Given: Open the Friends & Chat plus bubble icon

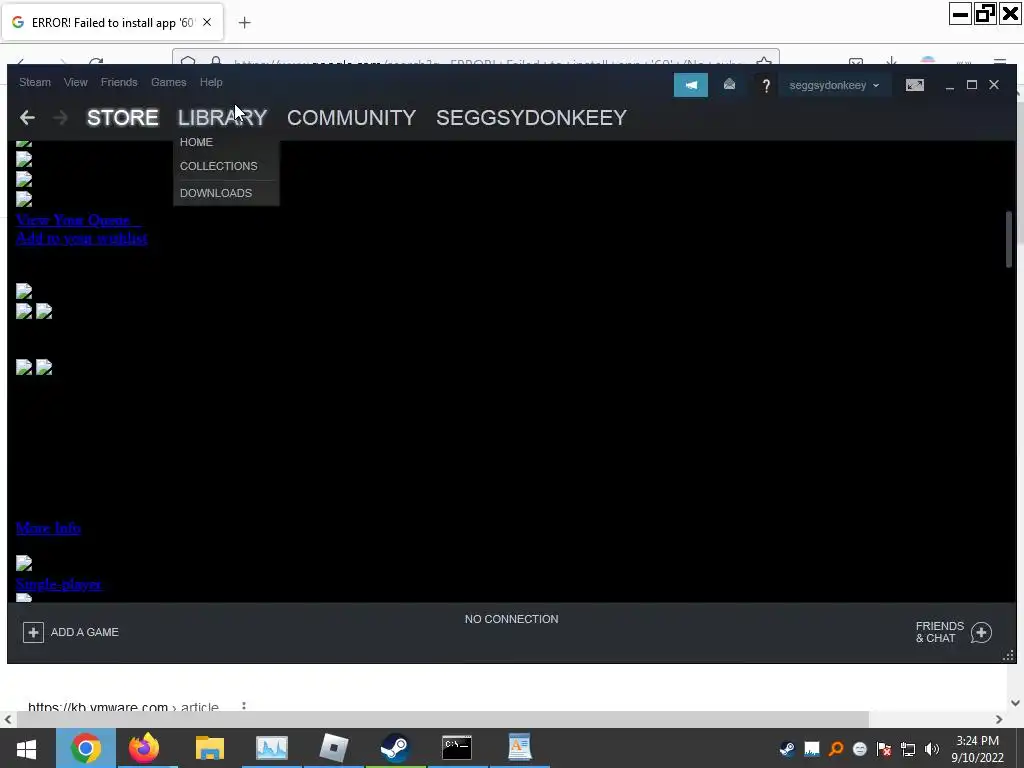Looking at the screenshot, I should coord(981,632).
